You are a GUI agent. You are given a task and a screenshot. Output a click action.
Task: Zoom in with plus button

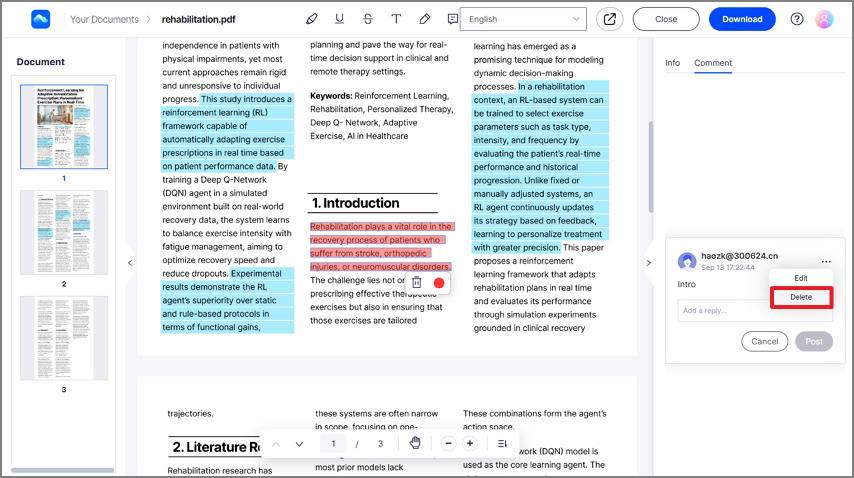(469, 444)
